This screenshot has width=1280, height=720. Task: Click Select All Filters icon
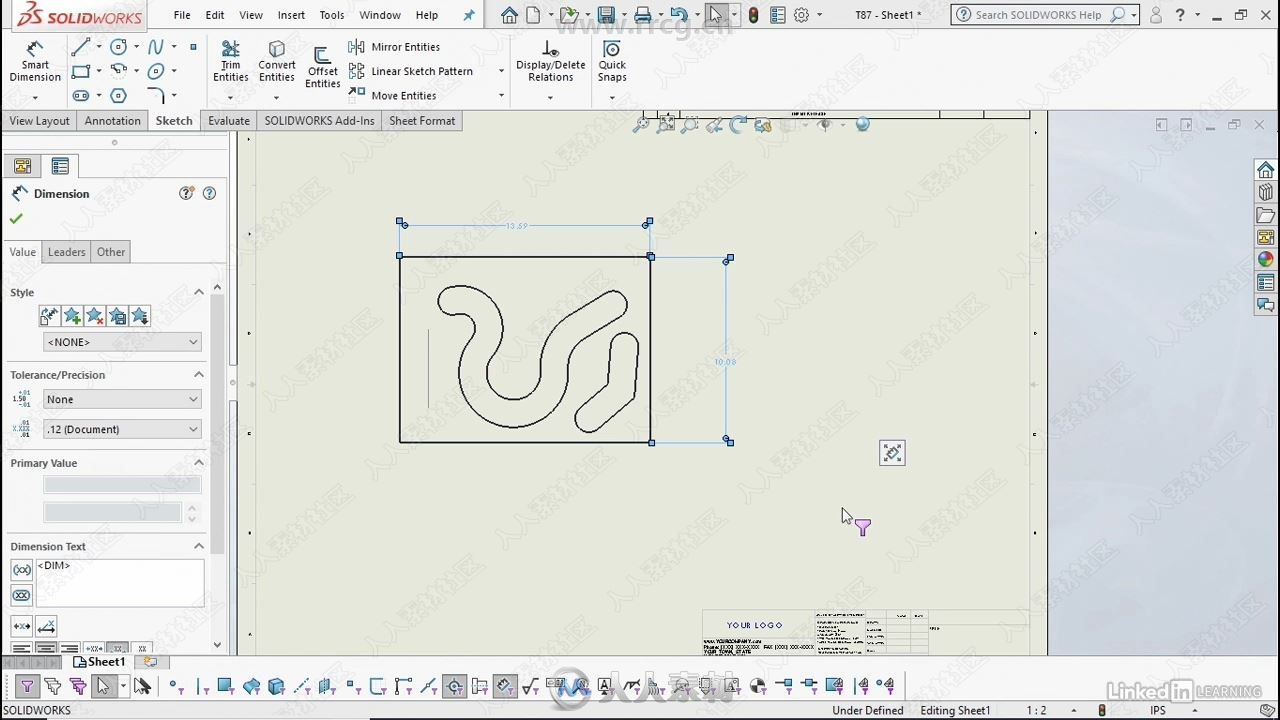[77, 686]
